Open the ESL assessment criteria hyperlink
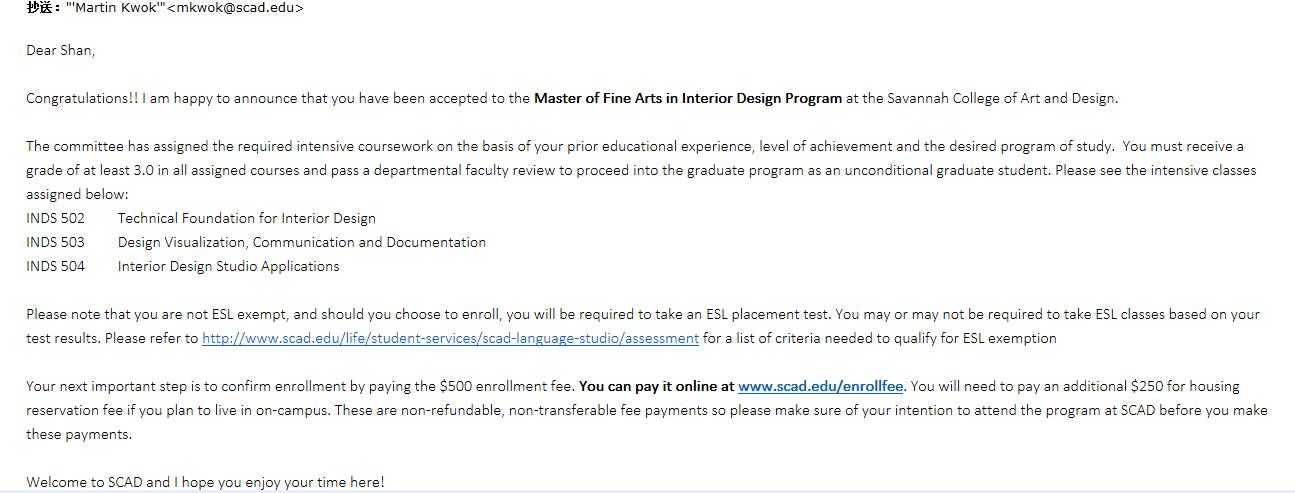1295x493 pixels. point(450,338)
